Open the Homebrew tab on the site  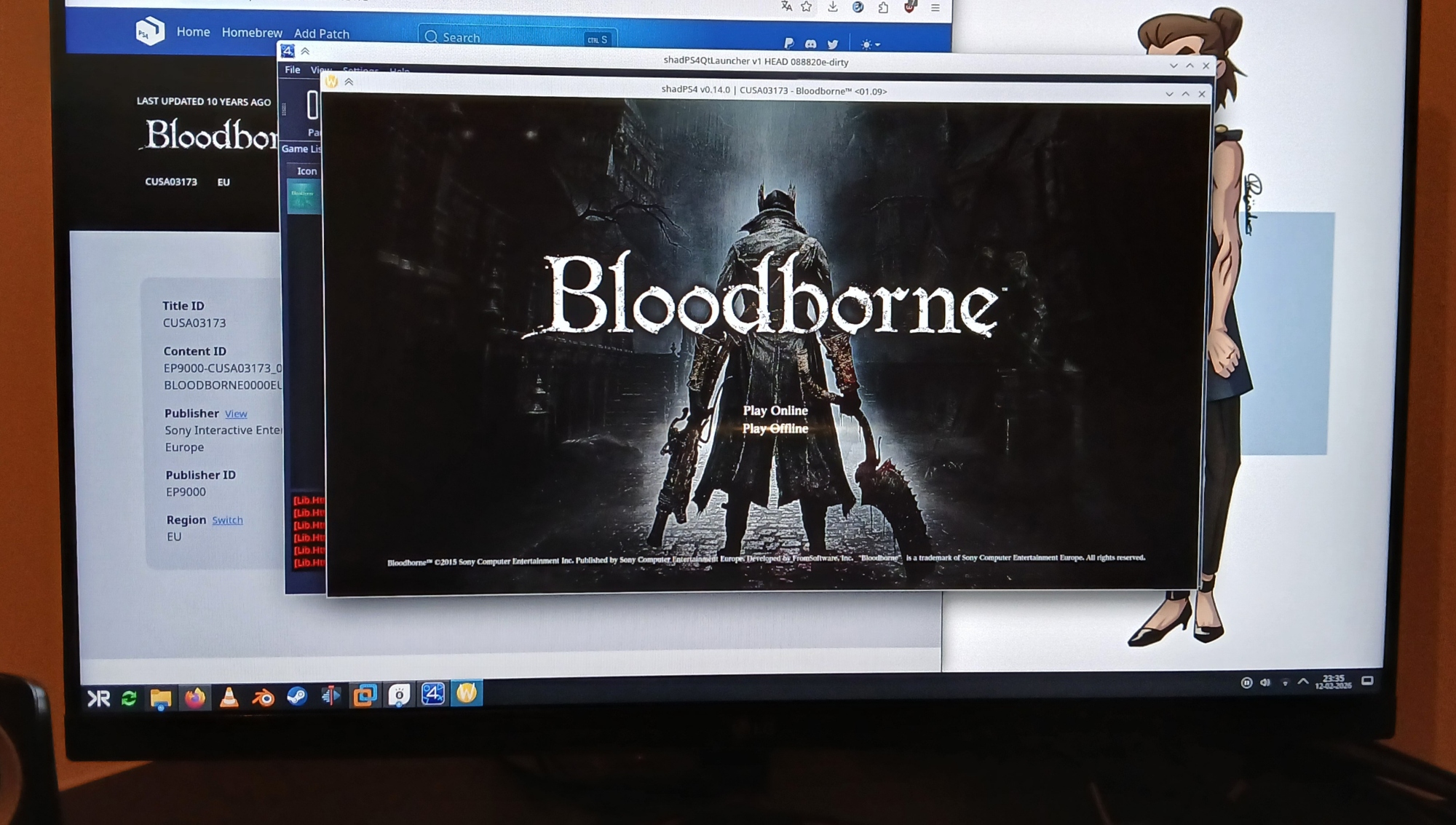click(x=252, y=33)
